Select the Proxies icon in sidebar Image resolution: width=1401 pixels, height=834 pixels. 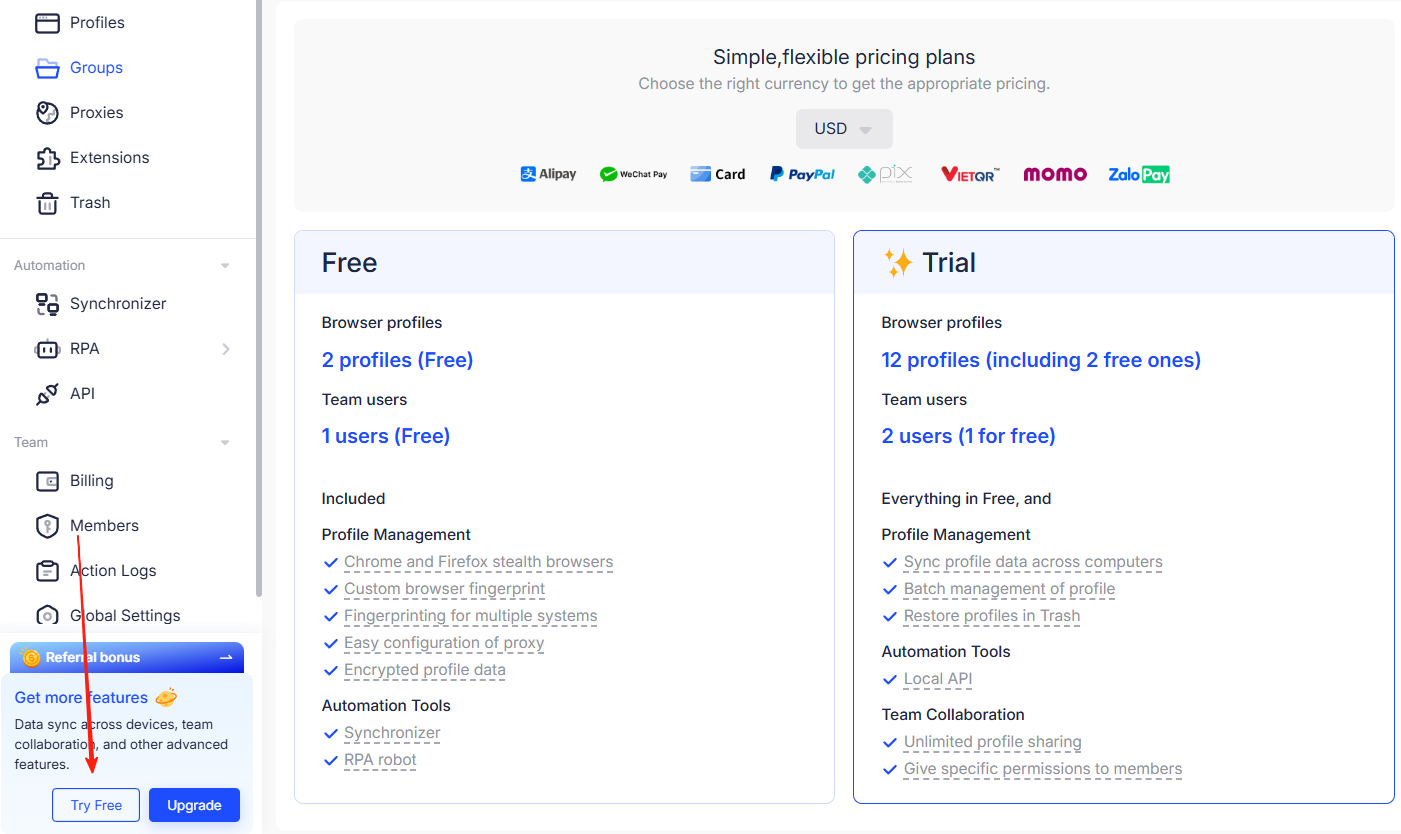pyautogui.click(x=47, y=113)
